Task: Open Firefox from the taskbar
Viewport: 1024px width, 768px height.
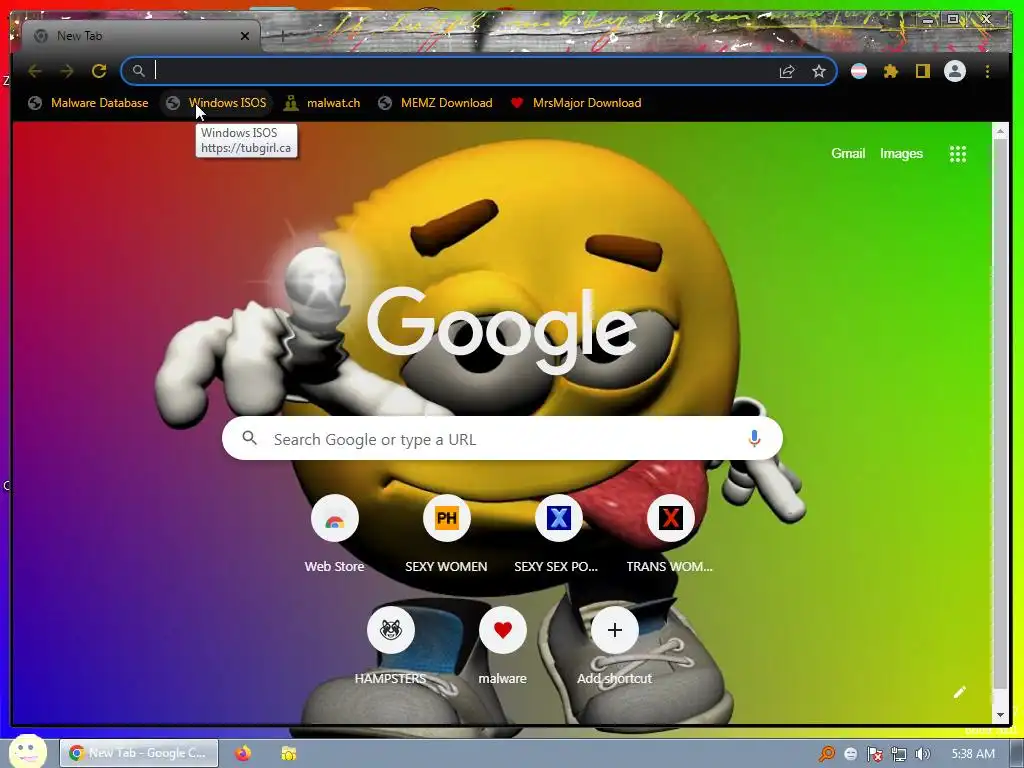Action: pos(243,753)
